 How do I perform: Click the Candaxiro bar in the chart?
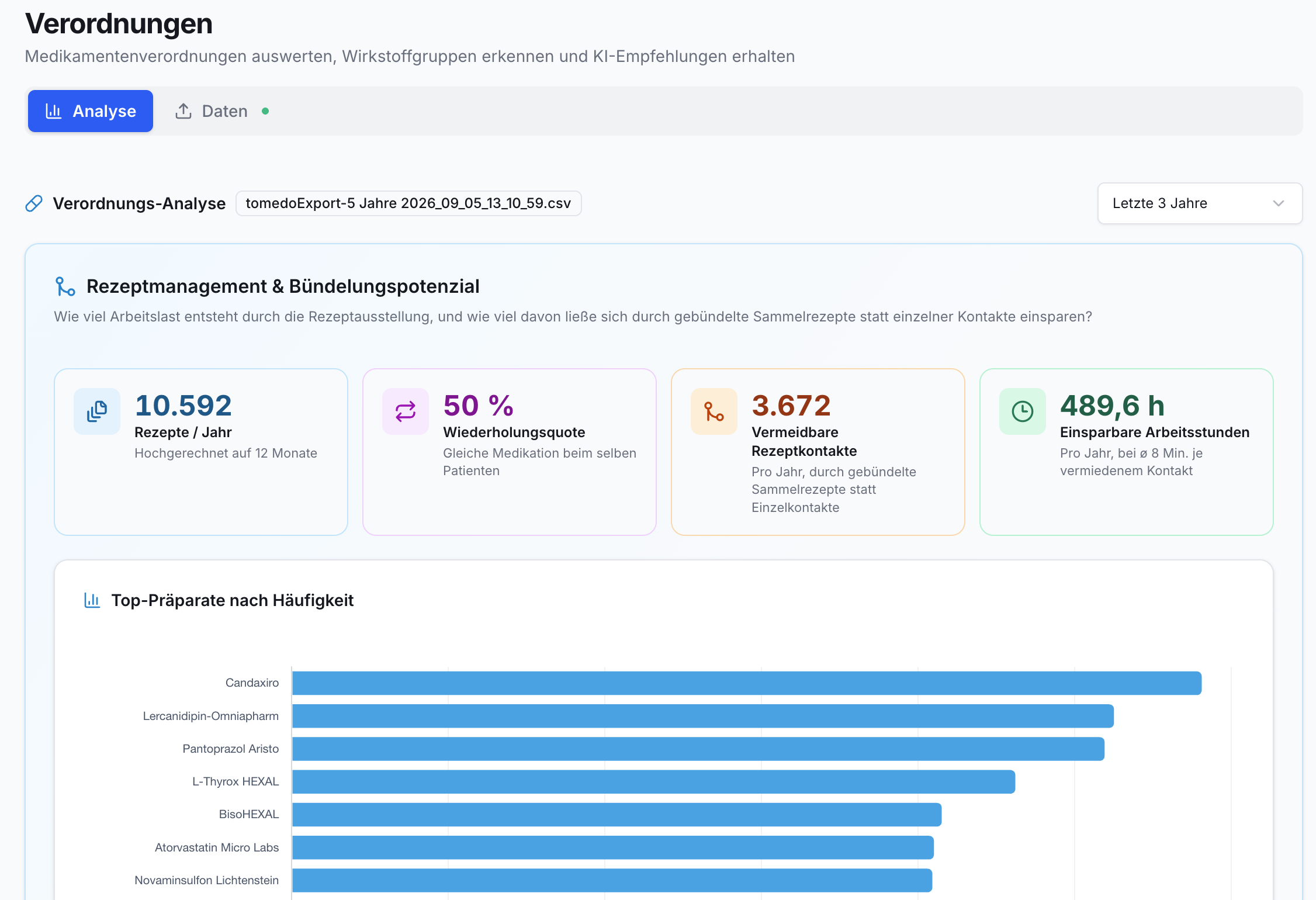pyautogui.click(x=747, y=683)
